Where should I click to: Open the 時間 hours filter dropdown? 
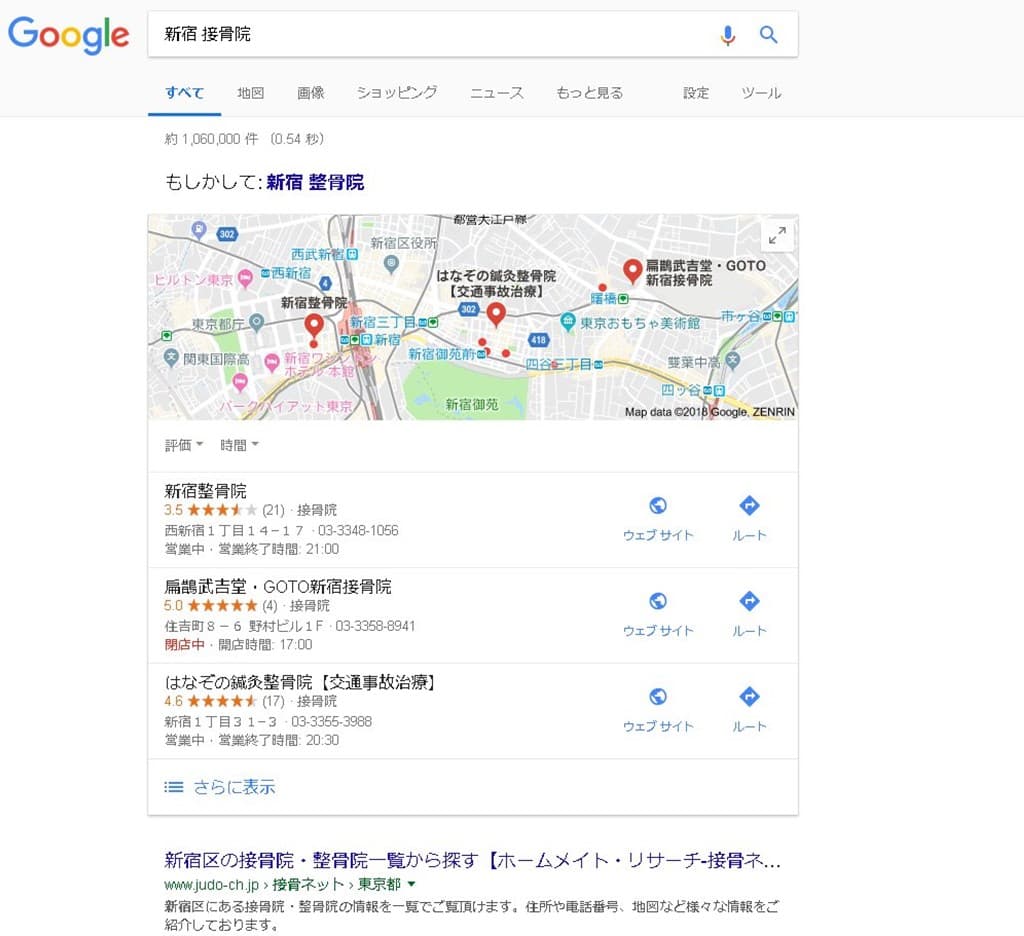click(x=239, y=445)
